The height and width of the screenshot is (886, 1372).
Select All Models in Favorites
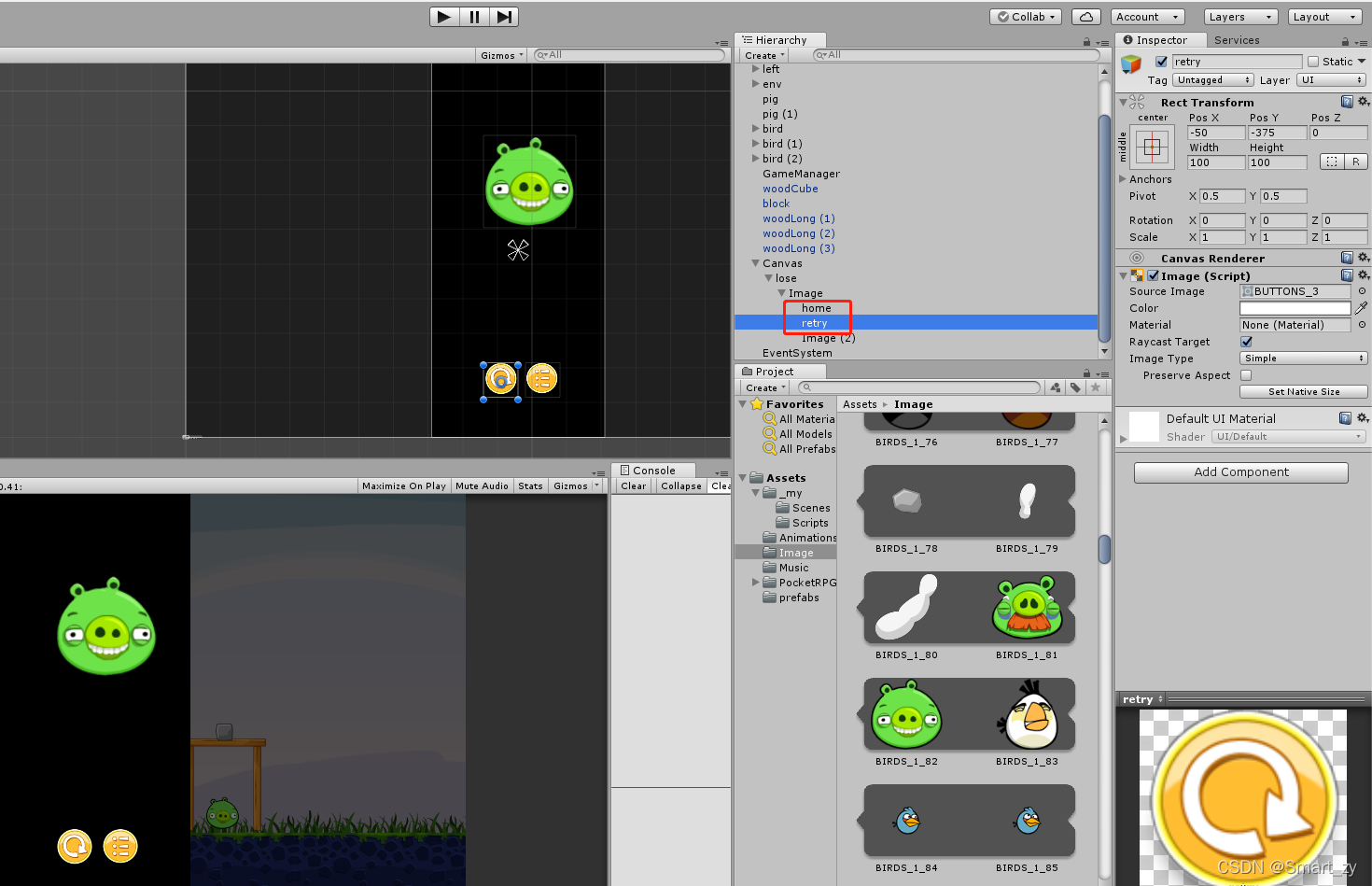click(x=805, y=434)
